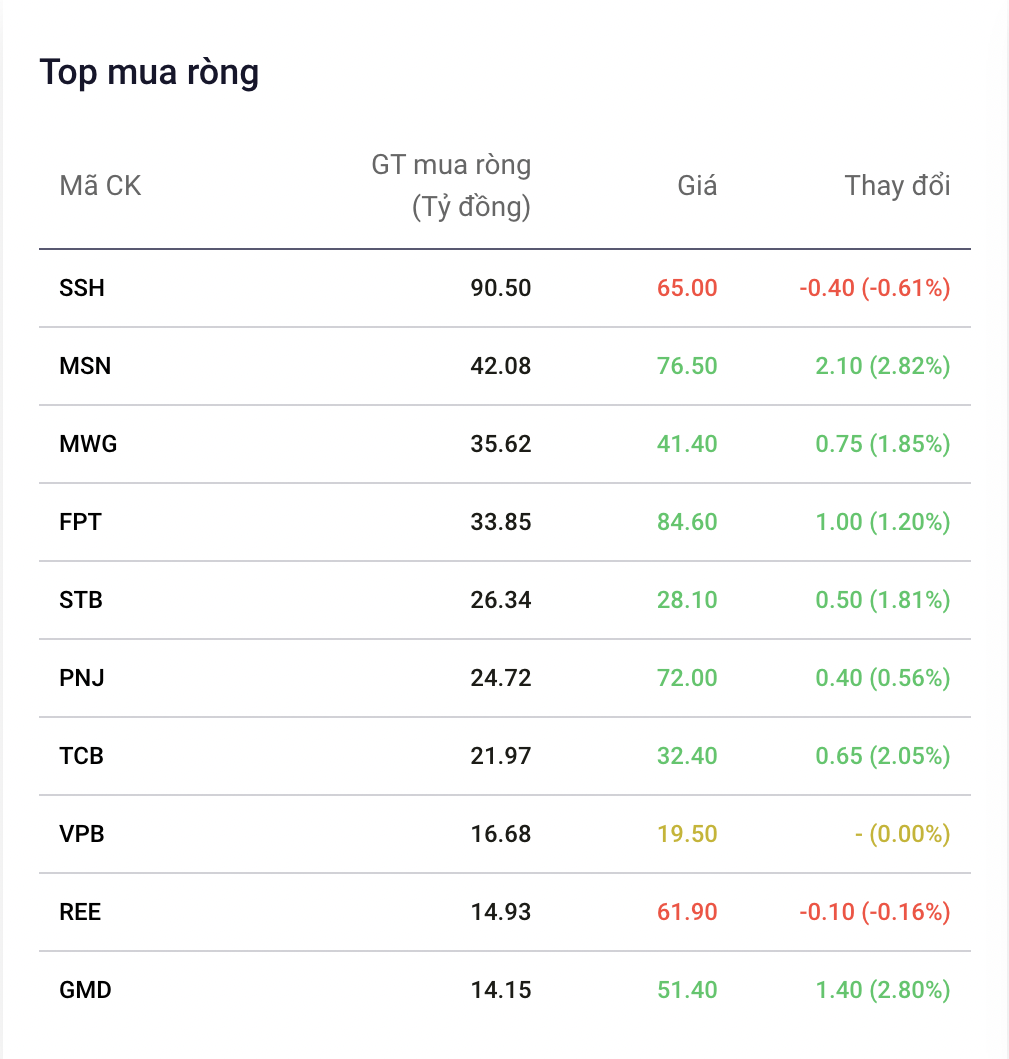
Task: Click MSN change value 2.10 (2.82%)
Action: (x=883, y=366)
